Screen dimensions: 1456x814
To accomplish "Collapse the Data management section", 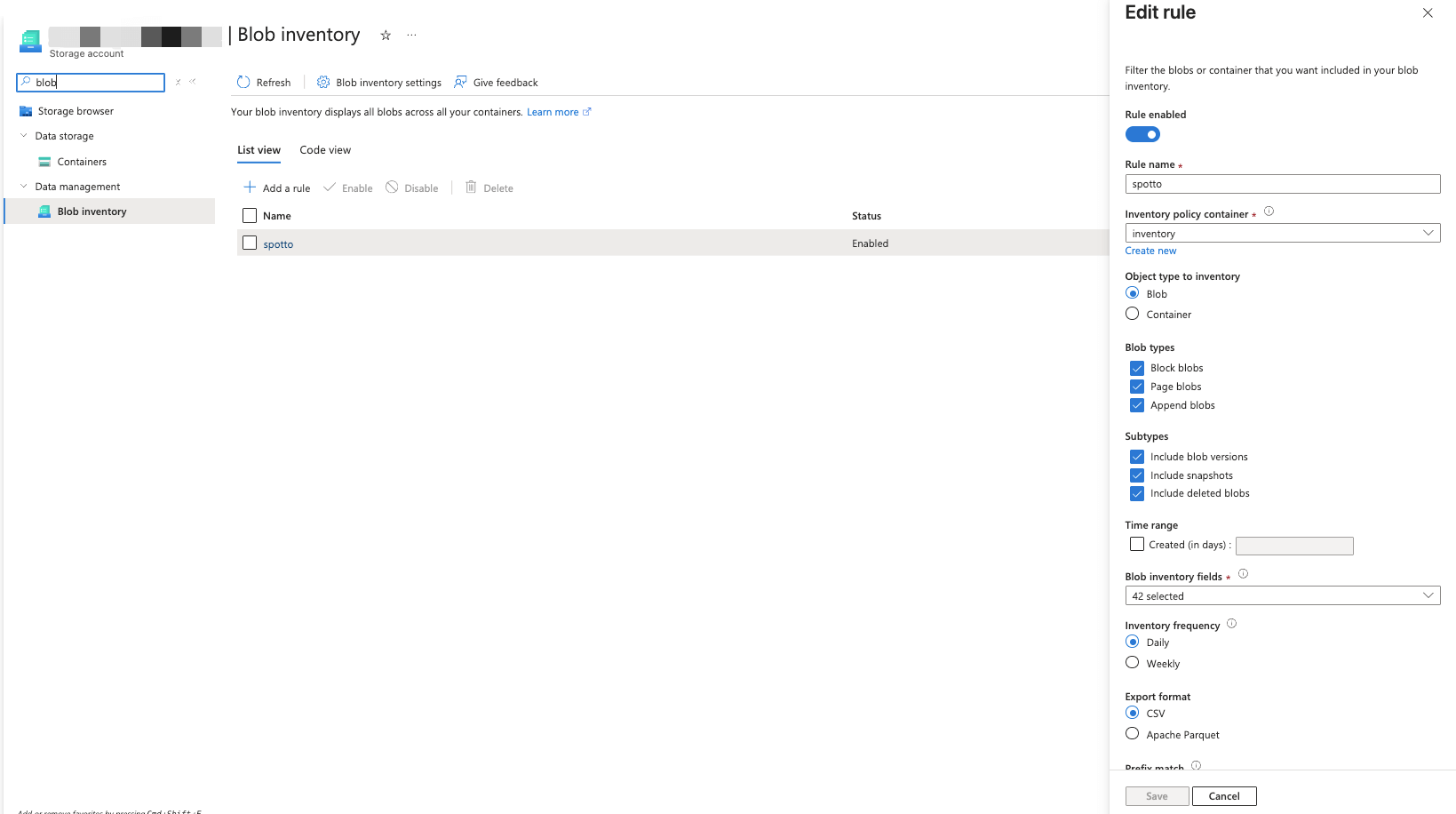I will pos(24,186).
